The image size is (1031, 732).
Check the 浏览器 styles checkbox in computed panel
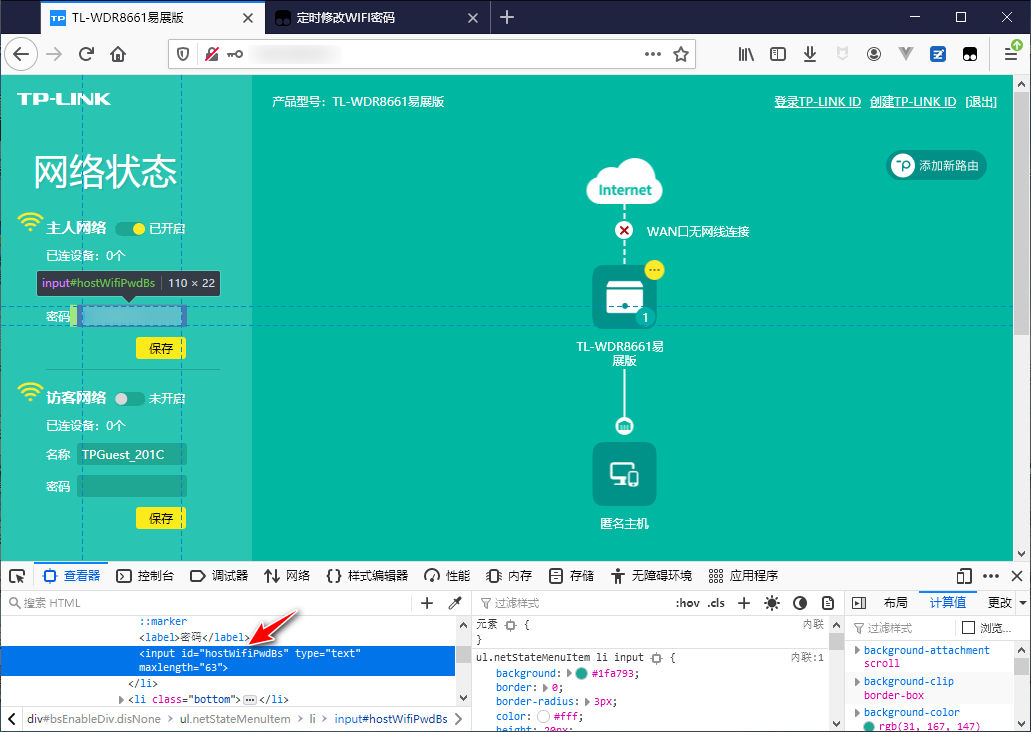[x=969, y=628]
